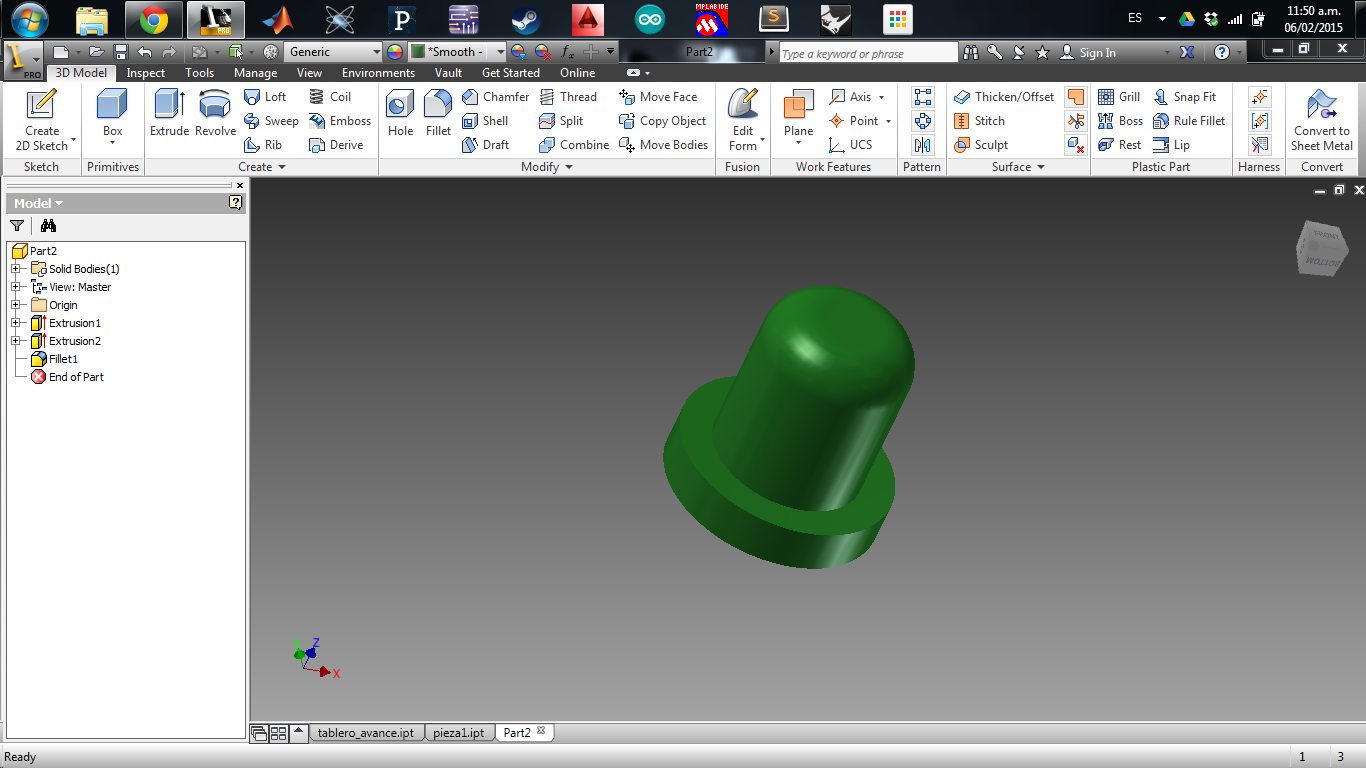Image resolution: width=1366 pixels, height=768 pixels.
Task: Activate the Coil tool
Action: 330,97
